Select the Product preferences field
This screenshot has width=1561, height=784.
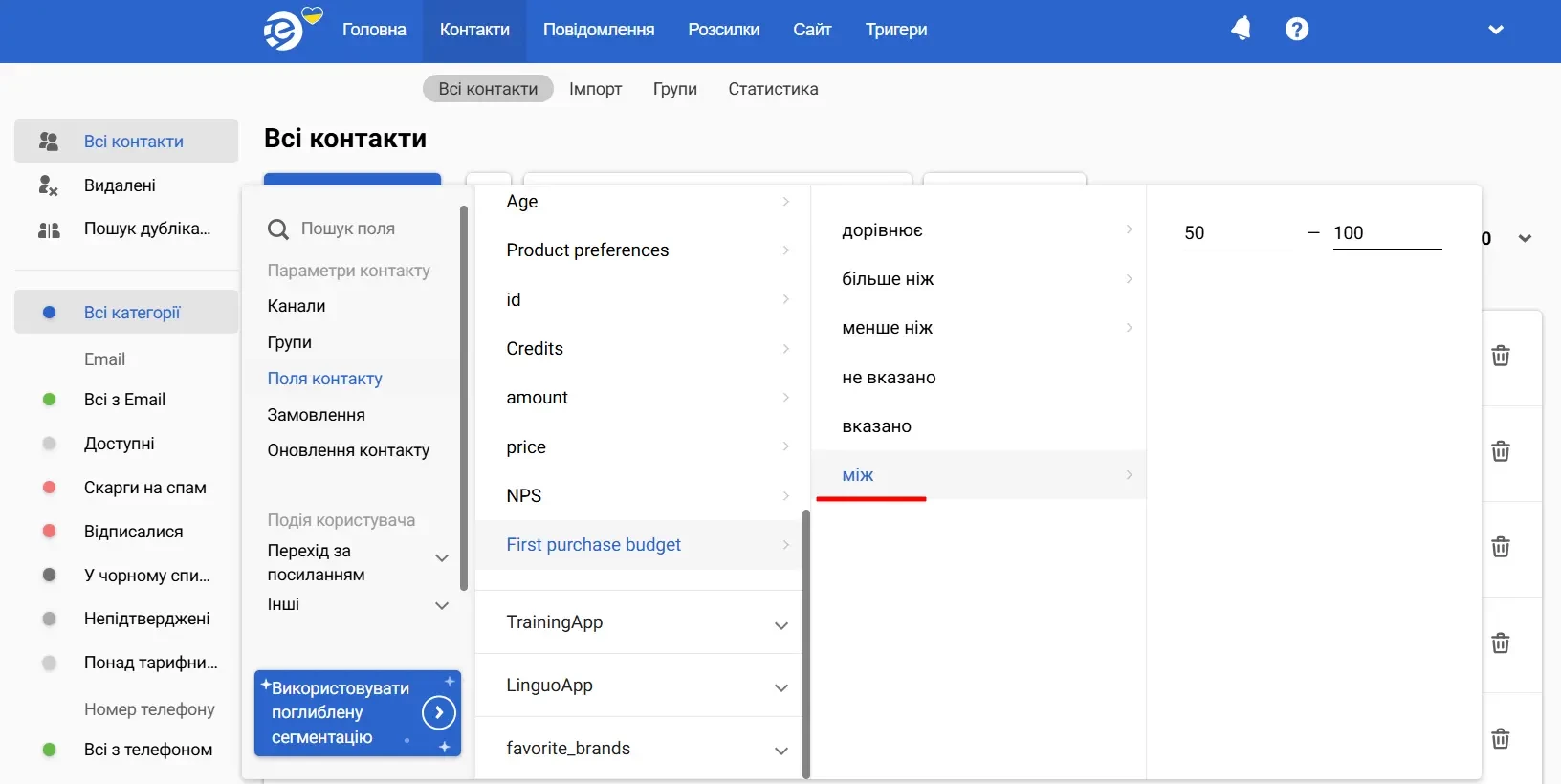coord(638,250)
